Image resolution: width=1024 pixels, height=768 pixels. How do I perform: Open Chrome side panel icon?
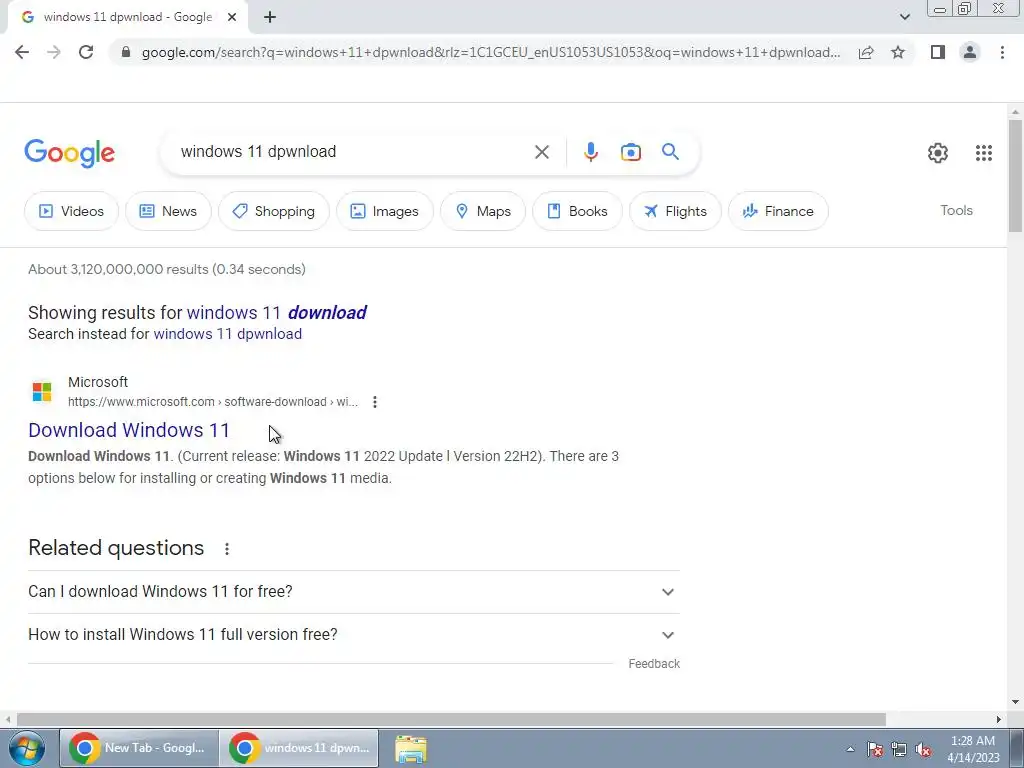click(x=938, y=52)
